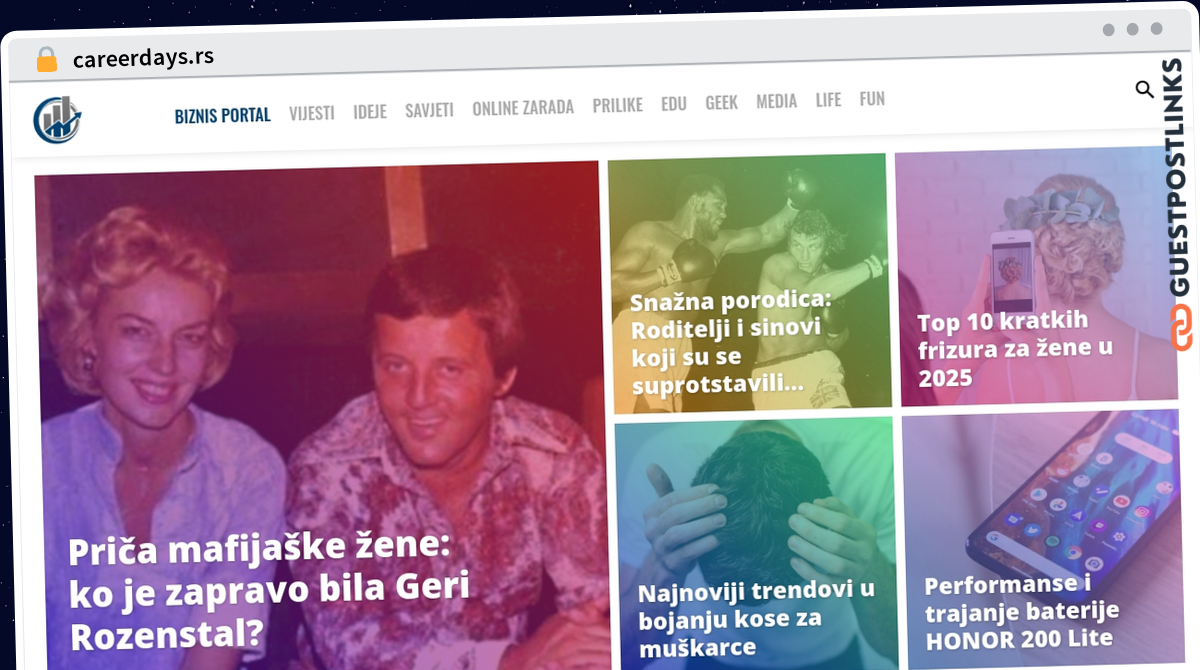
Task: Go to the GEEK section
Action: pyautogui.click(x=721, y=103)
